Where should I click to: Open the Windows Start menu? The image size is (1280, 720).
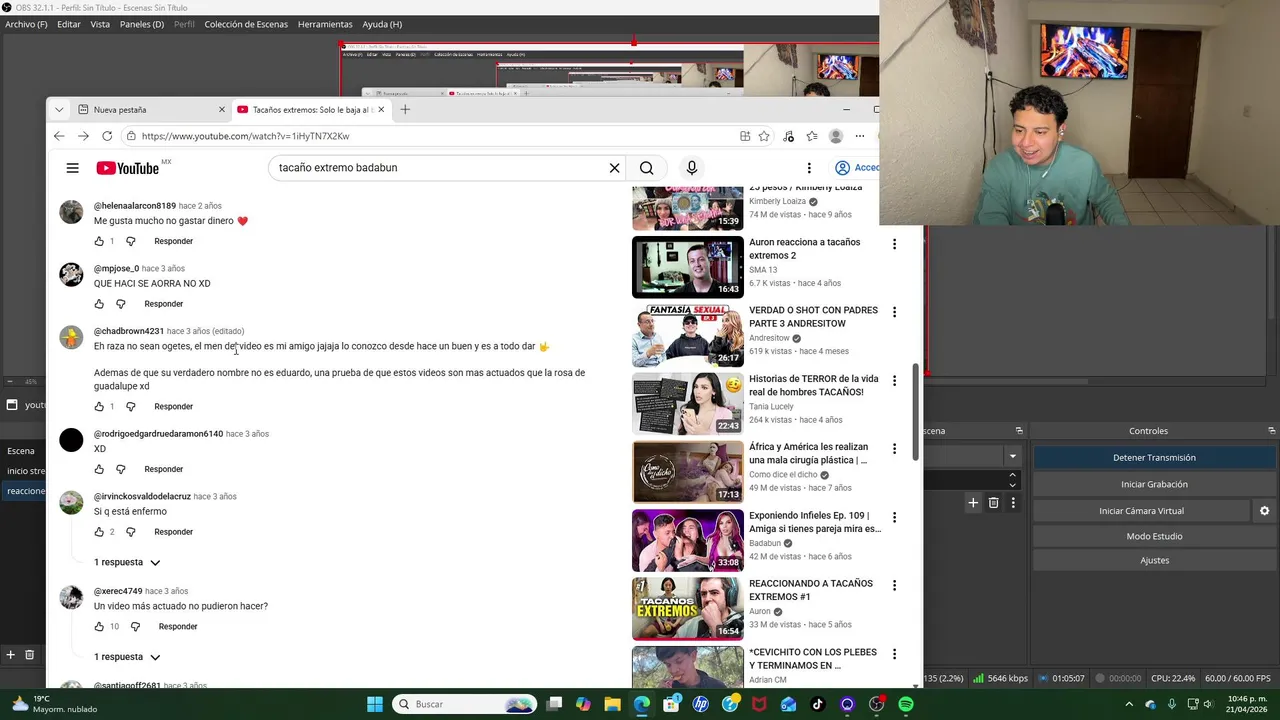pos(375,704)
